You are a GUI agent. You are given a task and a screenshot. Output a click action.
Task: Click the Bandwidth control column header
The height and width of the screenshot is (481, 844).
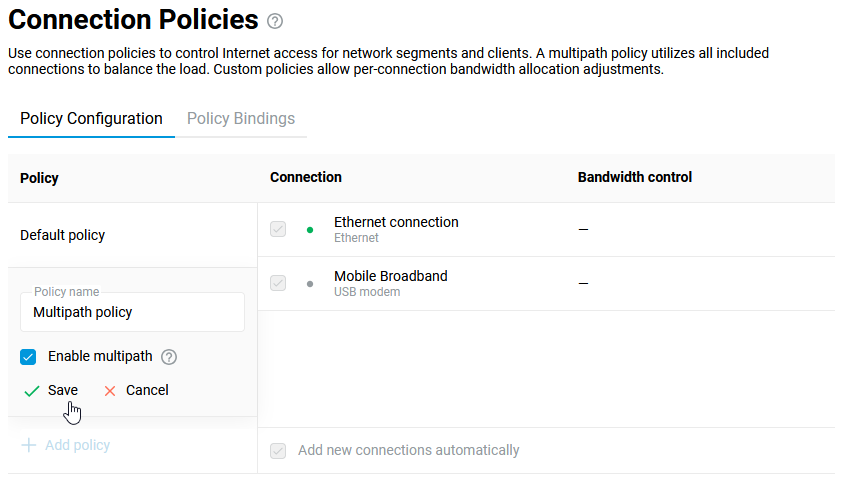pos(635,177)
